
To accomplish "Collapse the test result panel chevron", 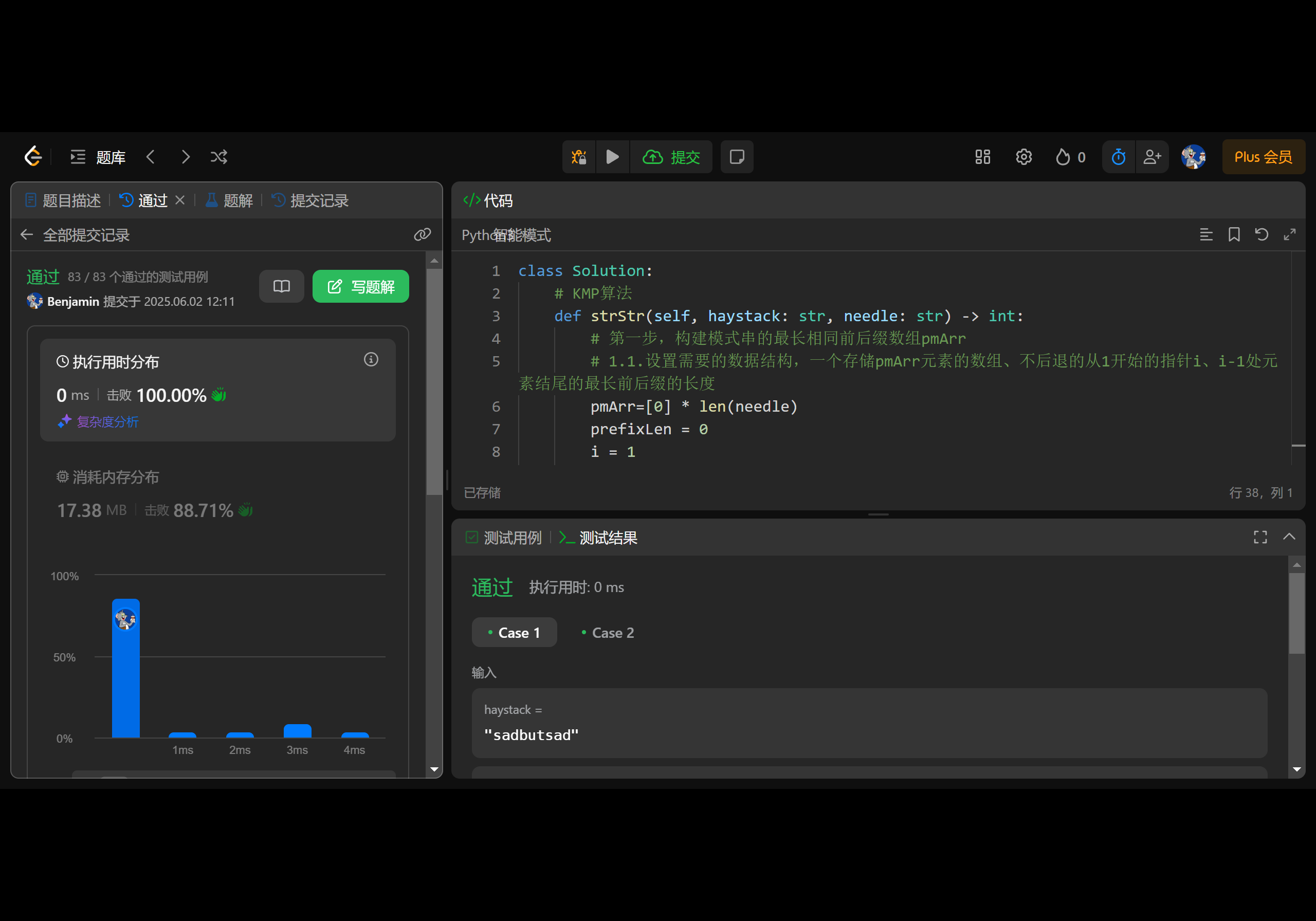I will tap(1289, 537).
